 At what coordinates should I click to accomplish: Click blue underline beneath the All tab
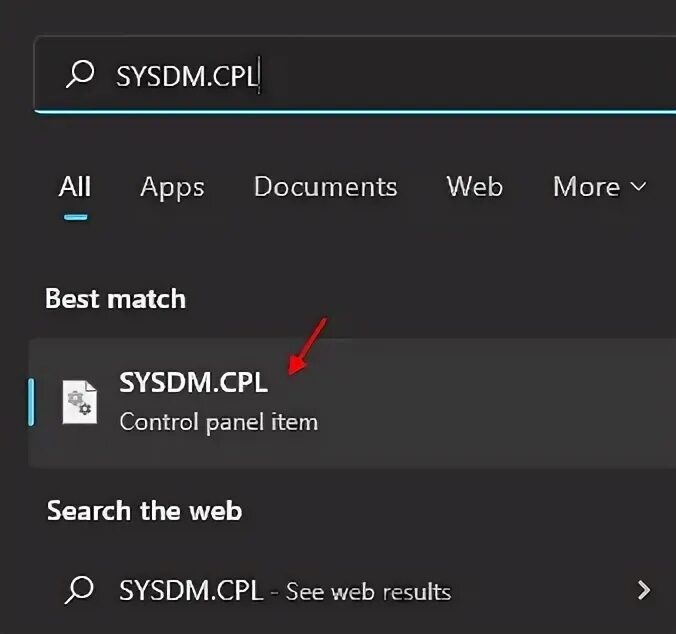(74, 215)
